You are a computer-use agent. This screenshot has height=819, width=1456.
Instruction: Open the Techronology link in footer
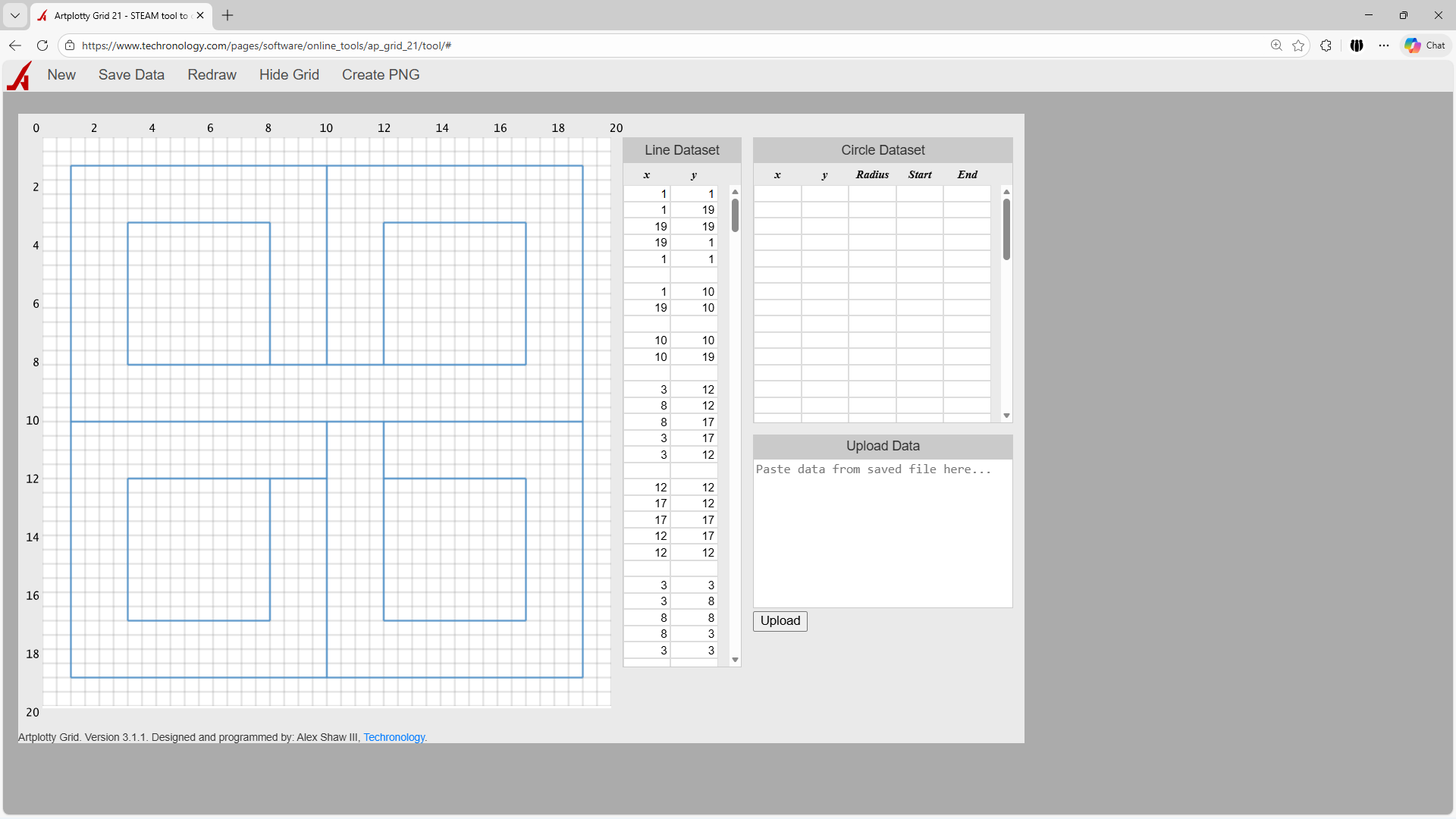pos(394,737)
